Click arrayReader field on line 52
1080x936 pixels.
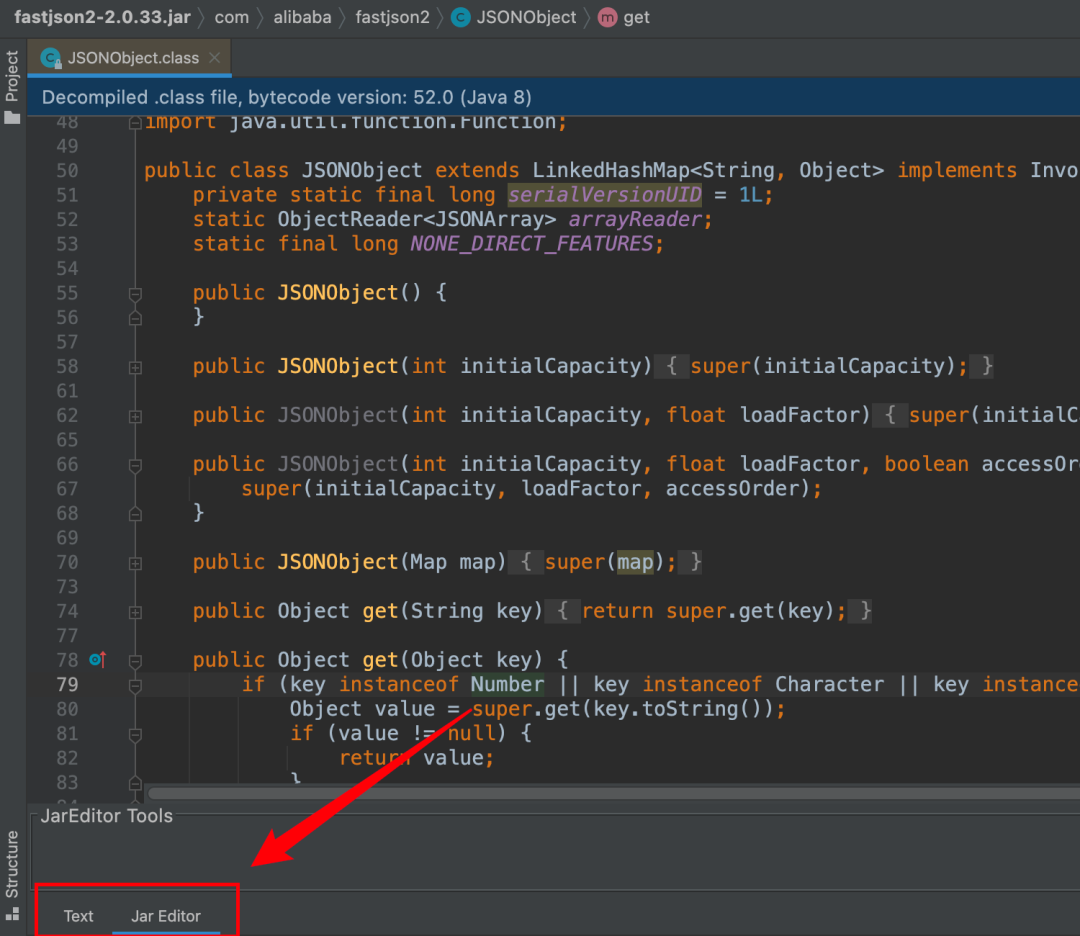click(x=634, y=220)
